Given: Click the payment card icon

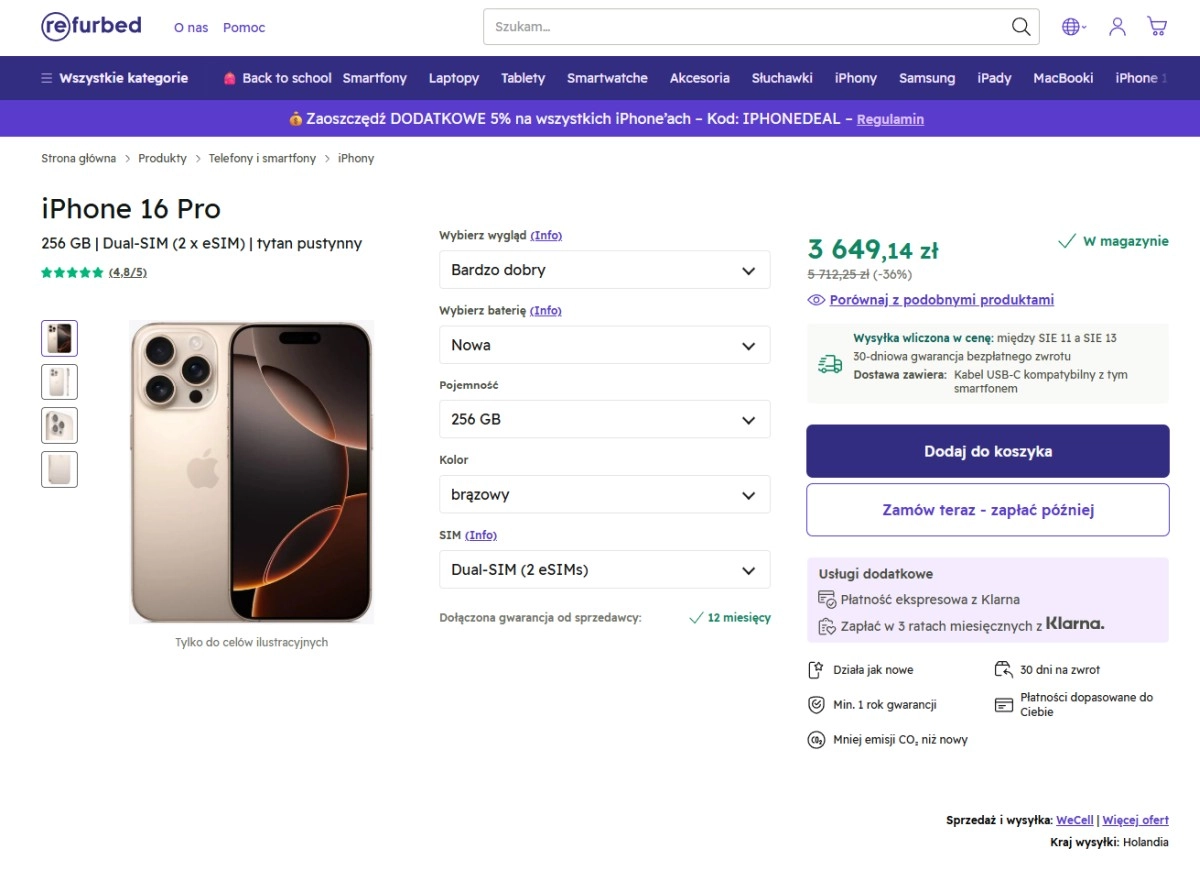Looking at the screenshot, I should coord(1004,705).
